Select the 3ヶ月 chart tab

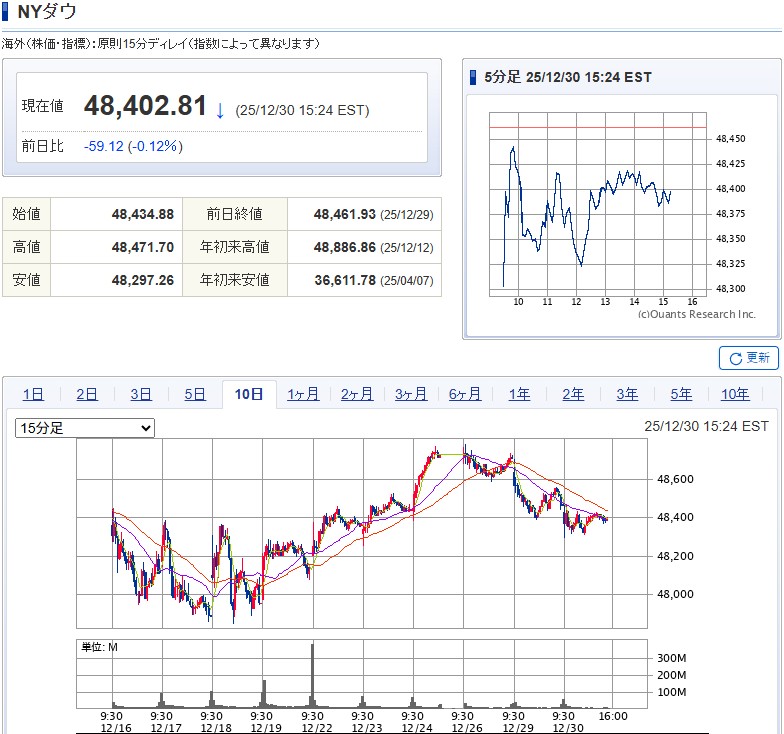411,394
